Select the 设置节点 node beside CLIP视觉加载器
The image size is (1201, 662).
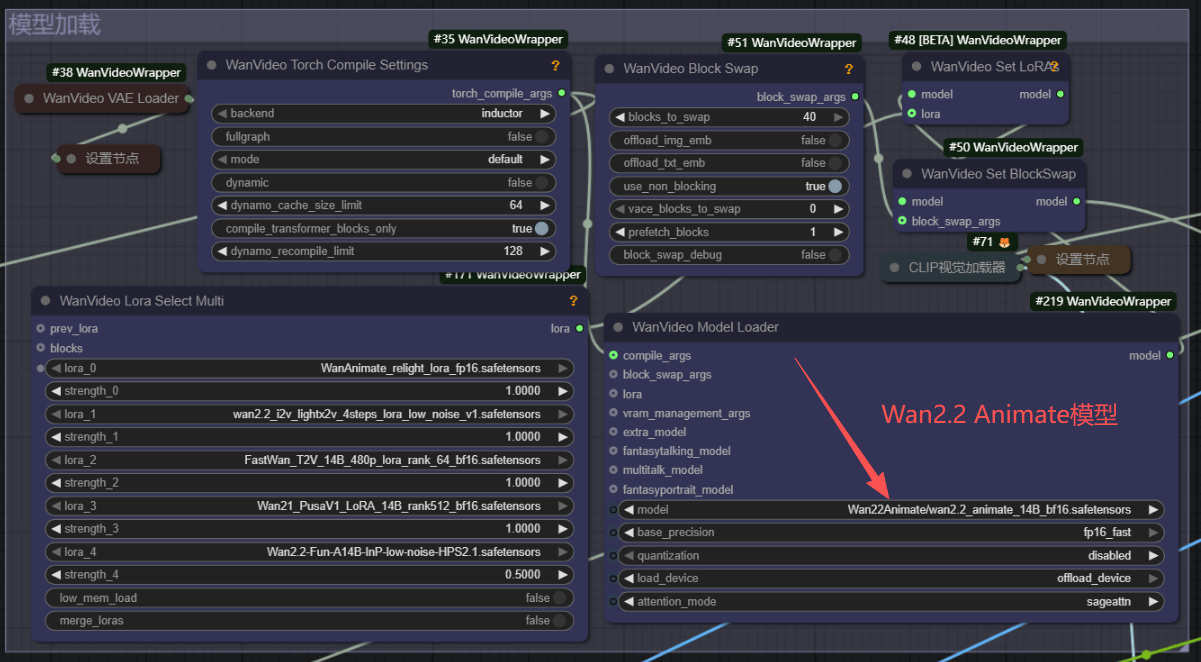pyautogui.click(x=1080, y=260)
